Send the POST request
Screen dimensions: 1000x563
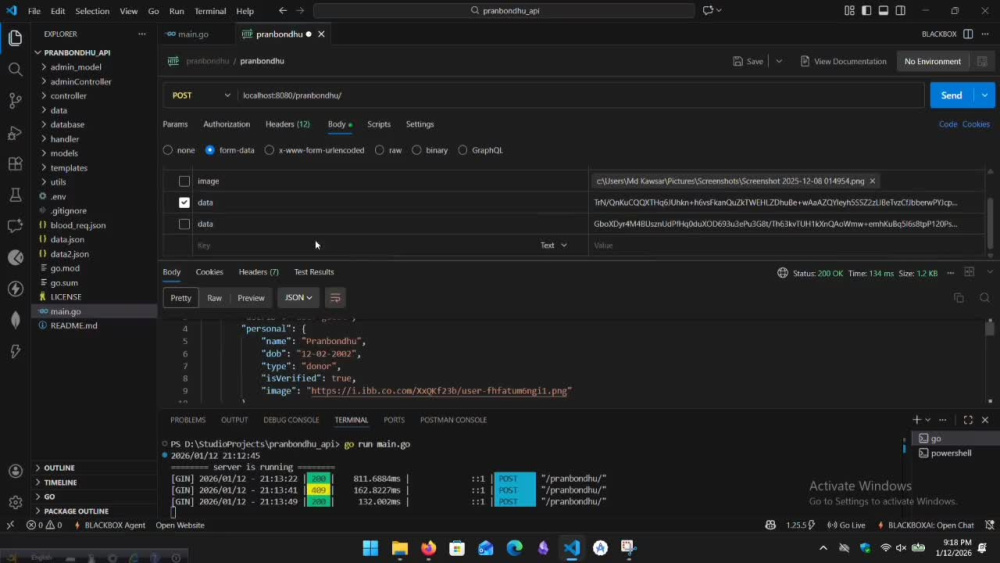pos(951,95)
